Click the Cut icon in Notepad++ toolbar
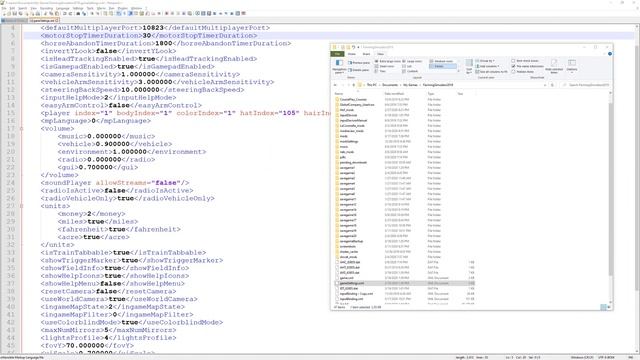 click(46, 13)
